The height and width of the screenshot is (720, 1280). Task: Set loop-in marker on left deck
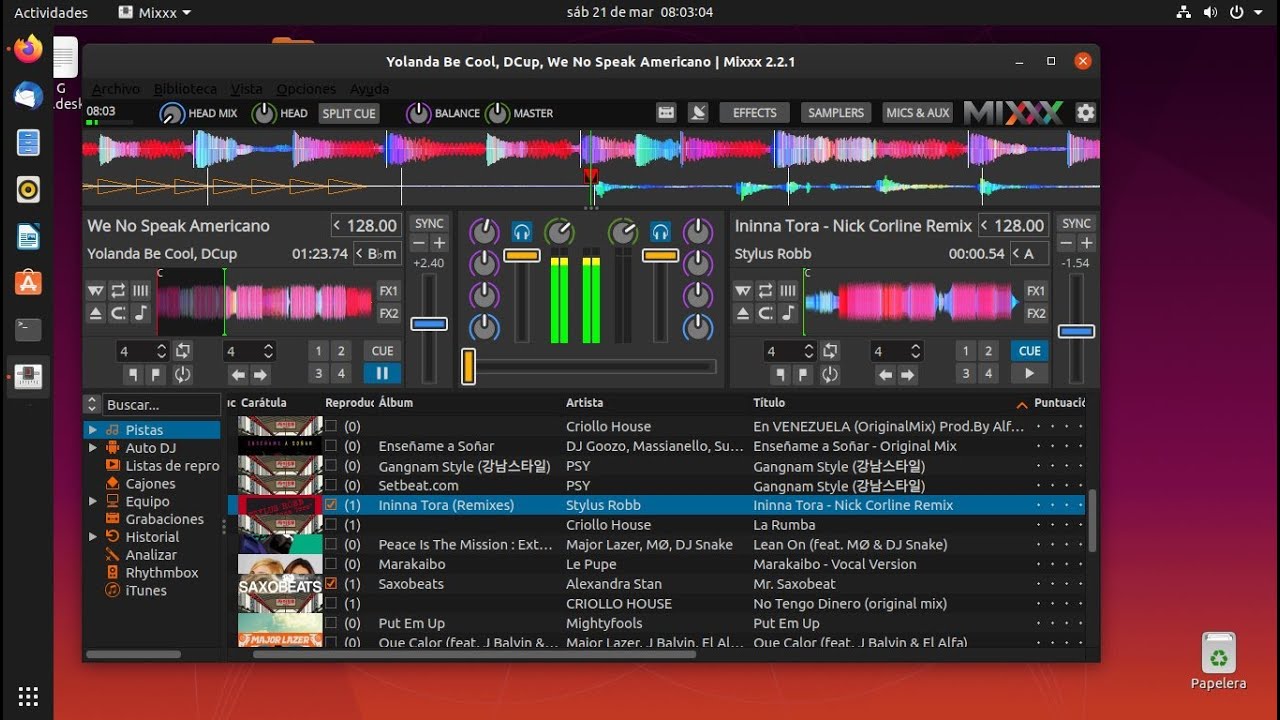click(x=134, y=375)
